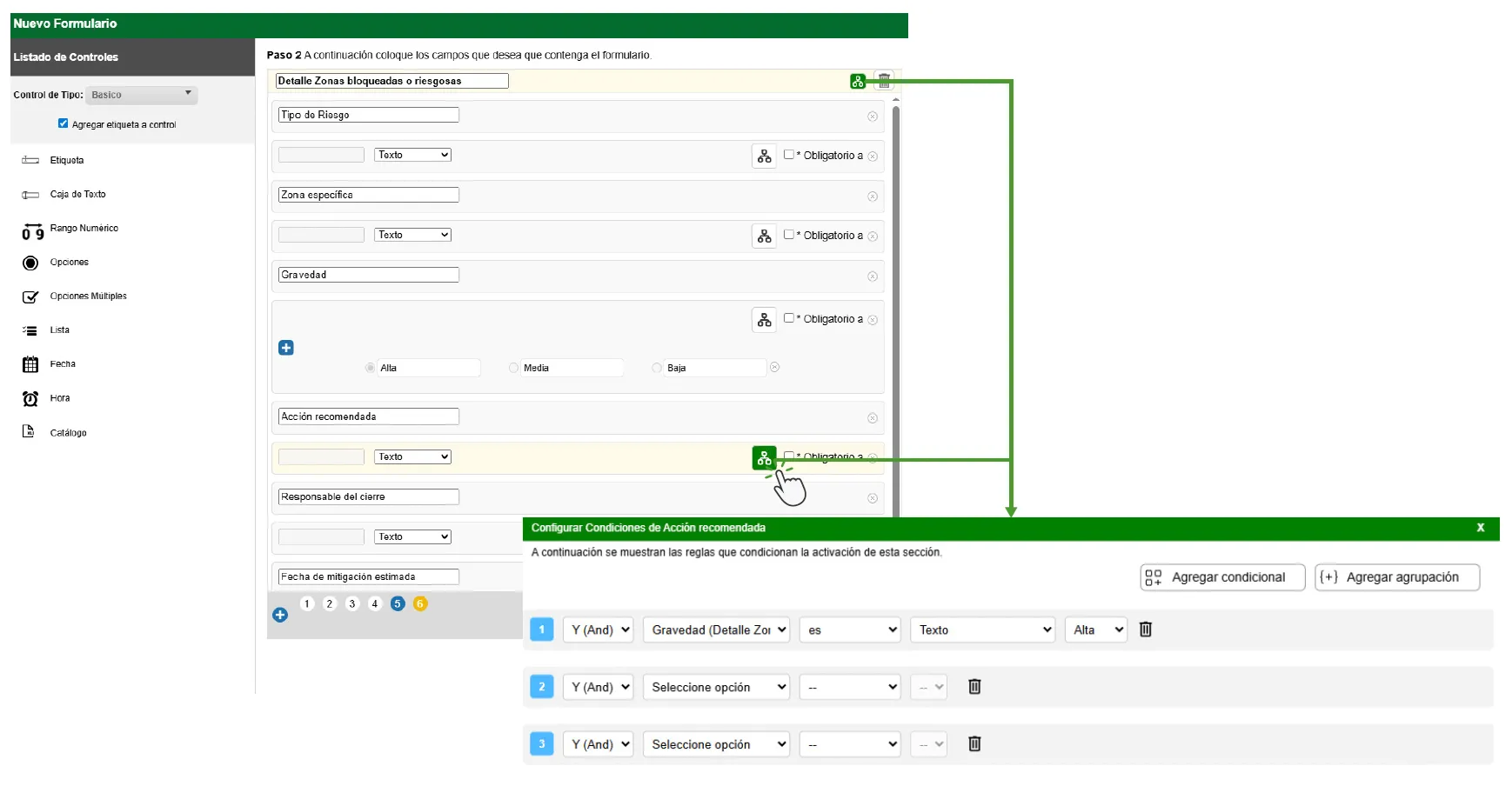Open Gravedad field dropdown in rule 1
Image resolution: width=1512 pixels, height=786 pixels.
pyautogui.click(x=716, y=629)
